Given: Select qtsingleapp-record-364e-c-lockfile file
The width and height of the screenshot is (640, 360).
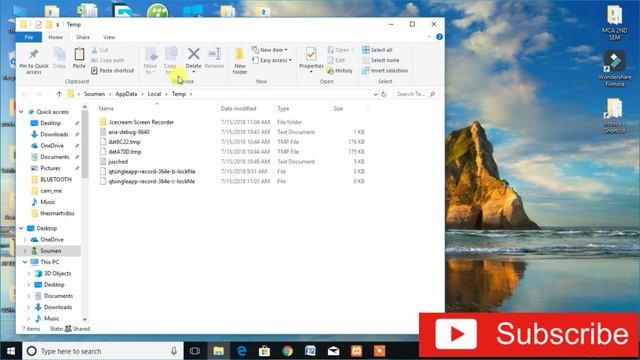Looking at the screenshot, I should coord(152,181).
